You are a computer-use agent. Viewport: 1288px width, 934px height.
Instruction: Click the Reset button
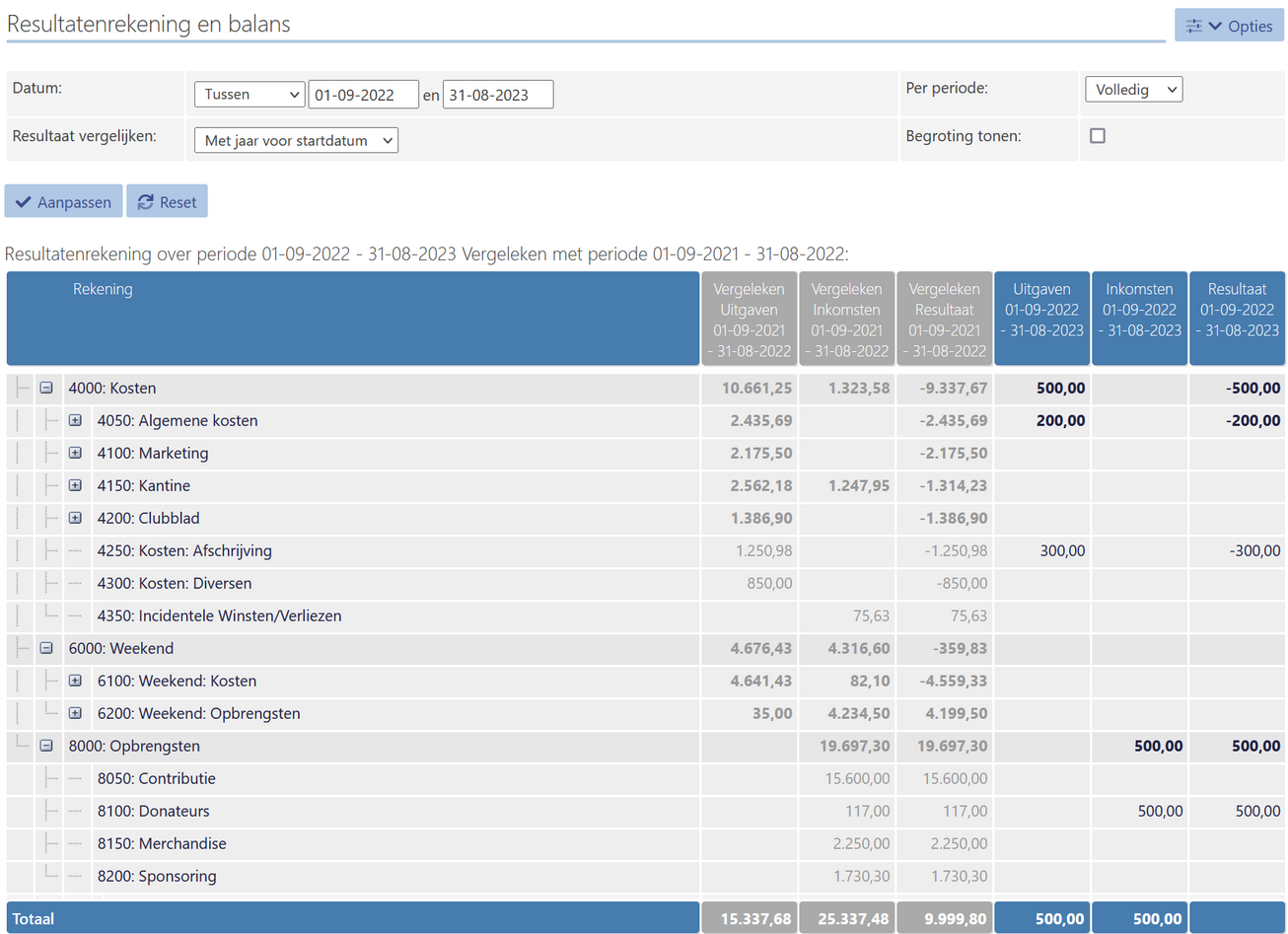(167, 201)
